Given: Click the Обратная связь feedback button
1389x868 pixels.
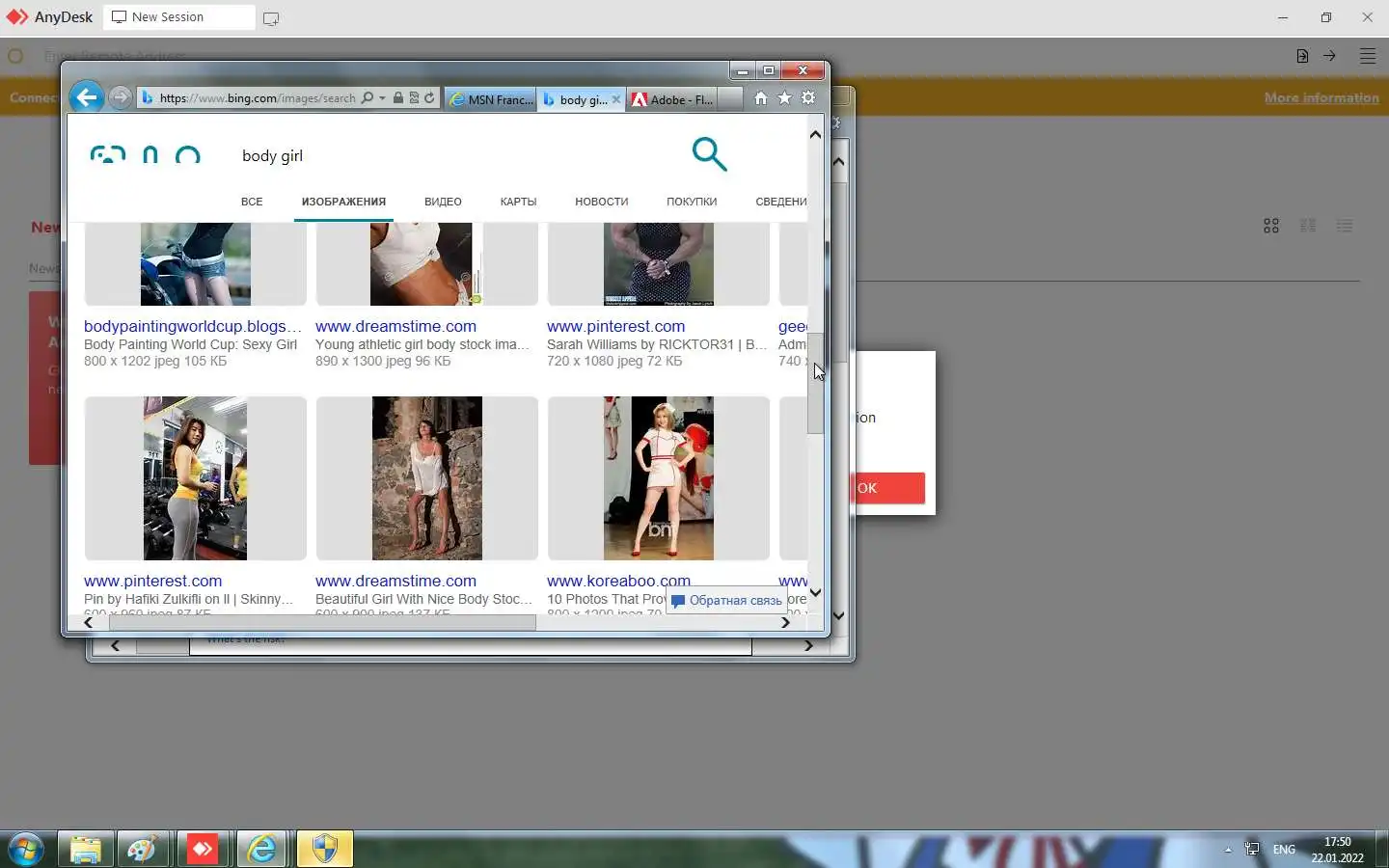Looking at the screenshot, I should [726, 600].
